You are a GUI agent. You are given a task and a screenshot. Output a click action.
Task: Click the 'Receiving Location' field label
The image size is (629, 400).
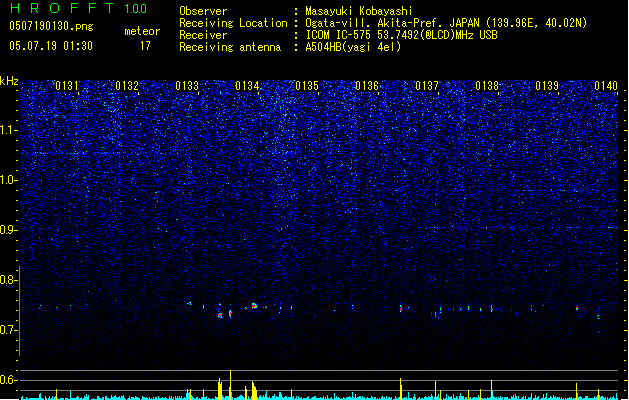(233, 23)
